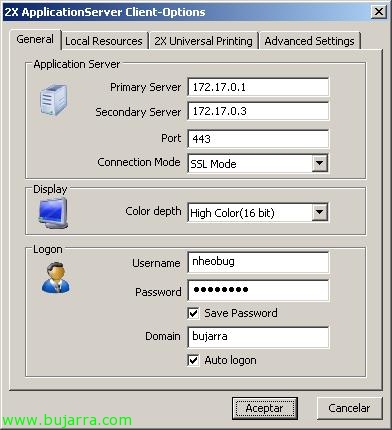Toggle the Save Password checkbox
The image size is (392, 430).
click(x=194, y=313)
